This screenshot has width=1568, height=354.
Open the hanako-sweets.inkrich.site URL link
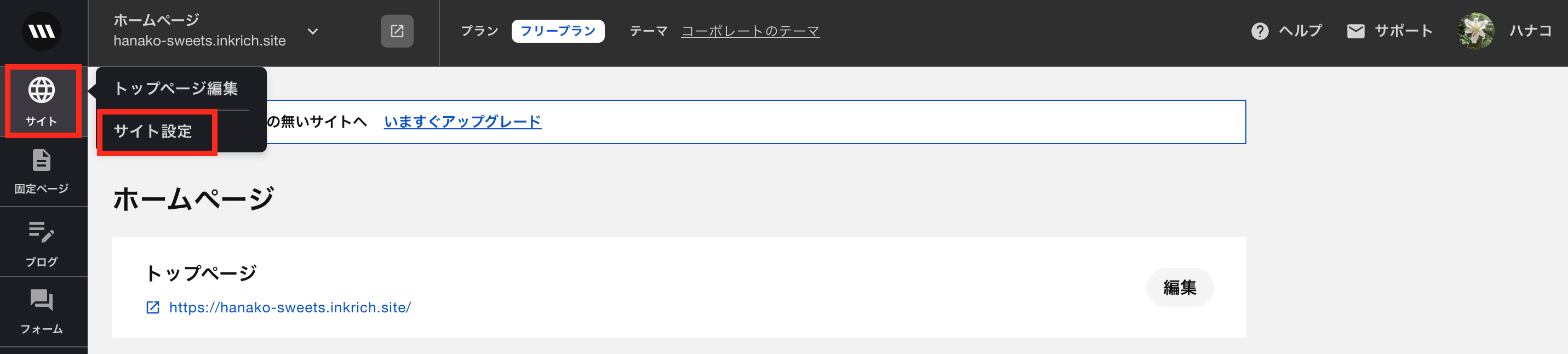(290, 307)
